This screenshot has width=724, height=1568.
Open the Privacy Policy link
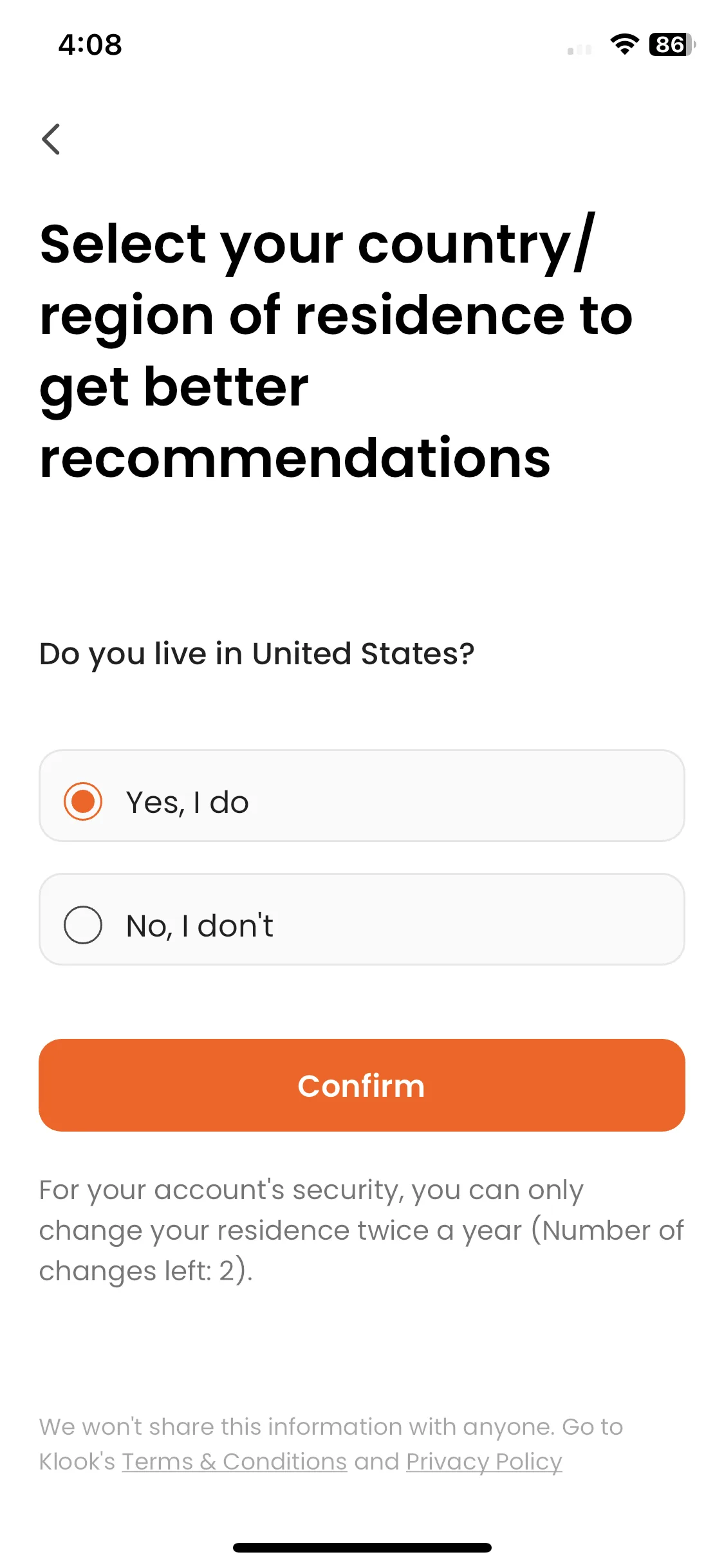pos(484,1462)
